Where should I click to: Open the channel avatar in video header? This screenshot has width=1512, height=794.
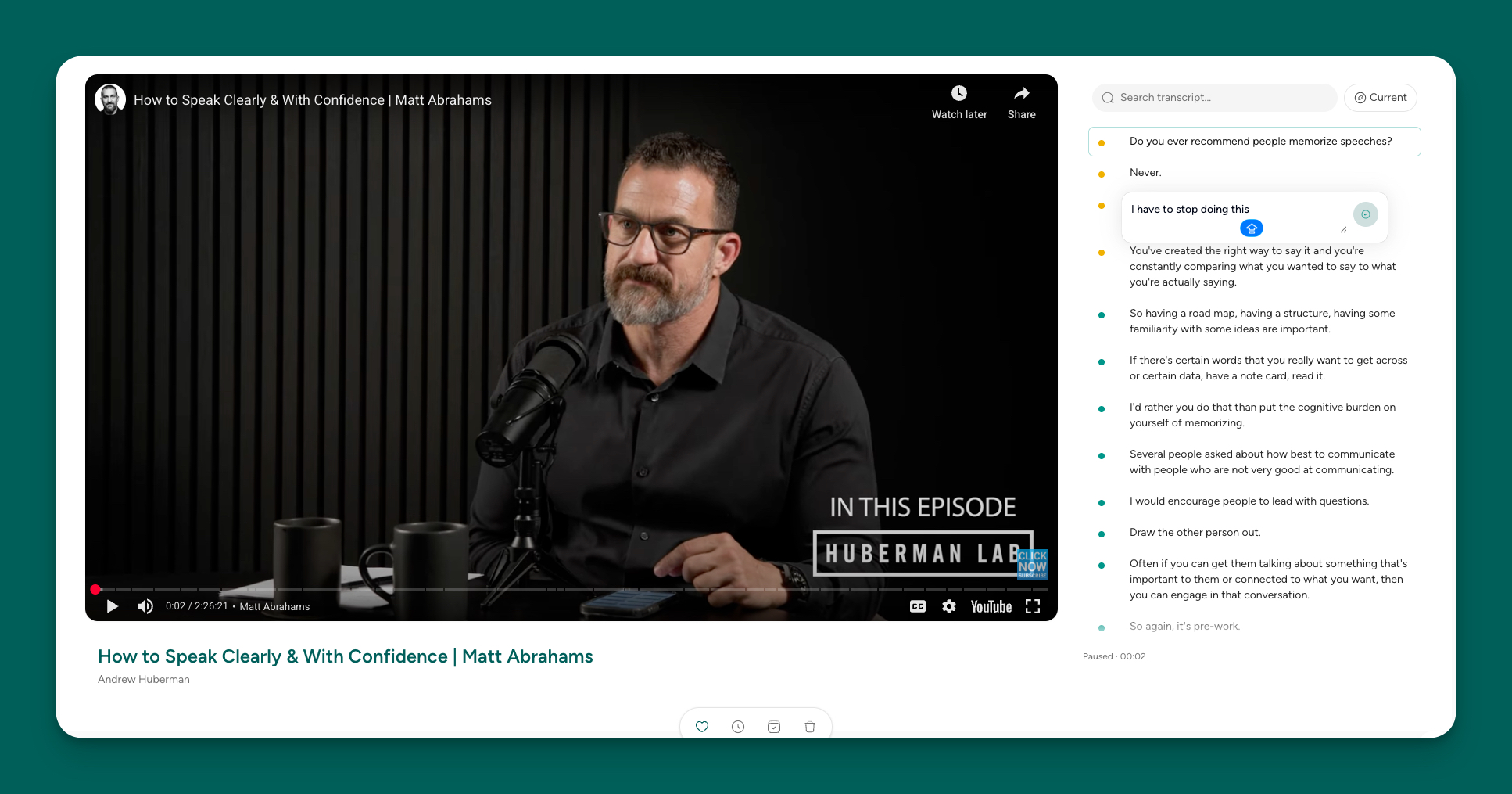click(x=110, y=99)
